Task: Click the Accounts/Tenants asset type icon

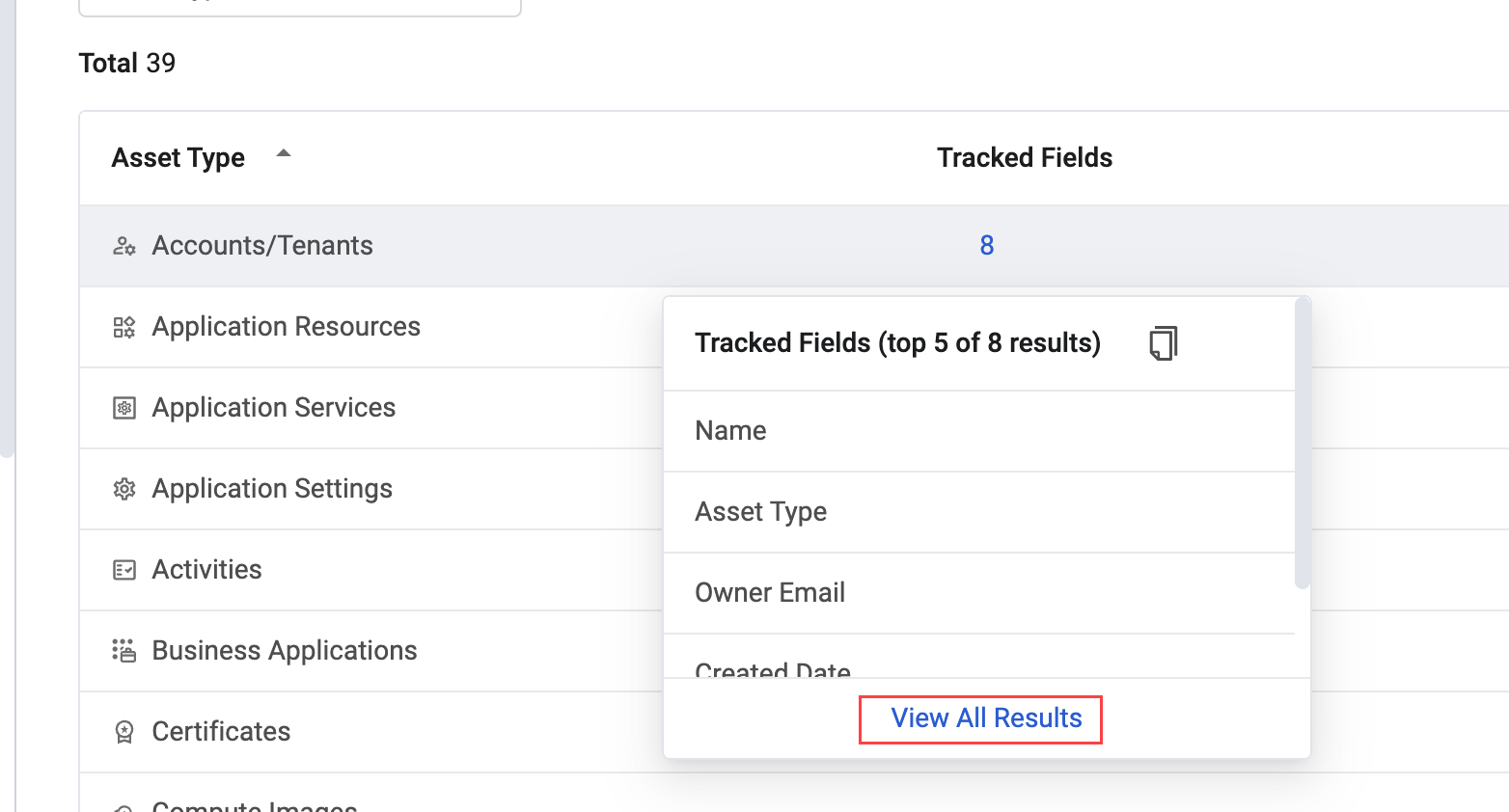Action: point(123,245)
